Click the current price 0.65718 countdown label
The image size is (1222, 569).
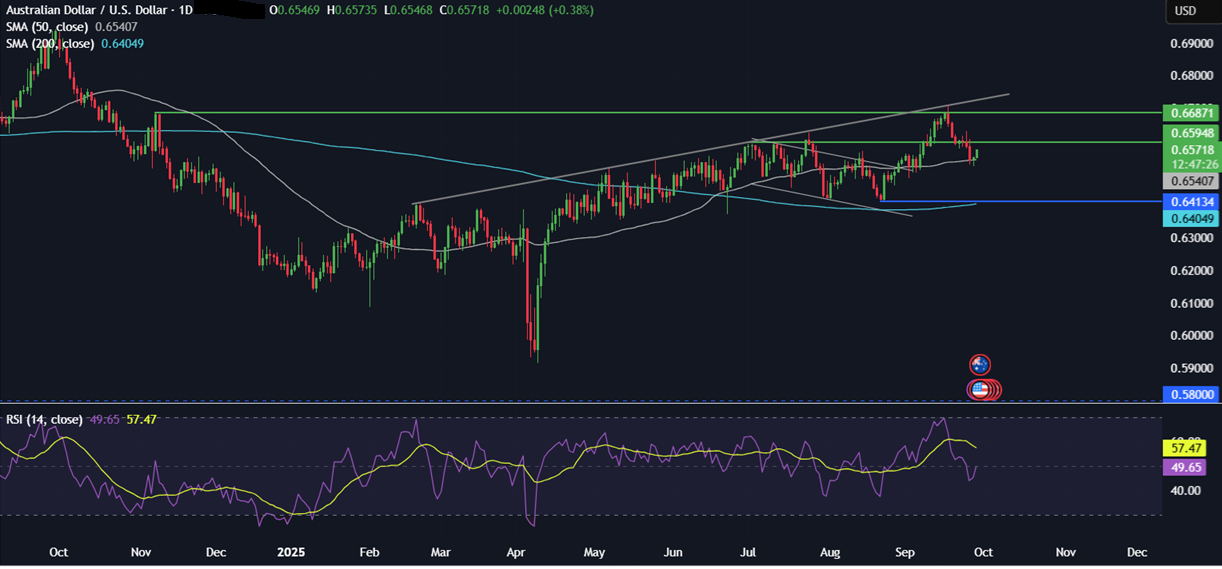point(1190,155)
